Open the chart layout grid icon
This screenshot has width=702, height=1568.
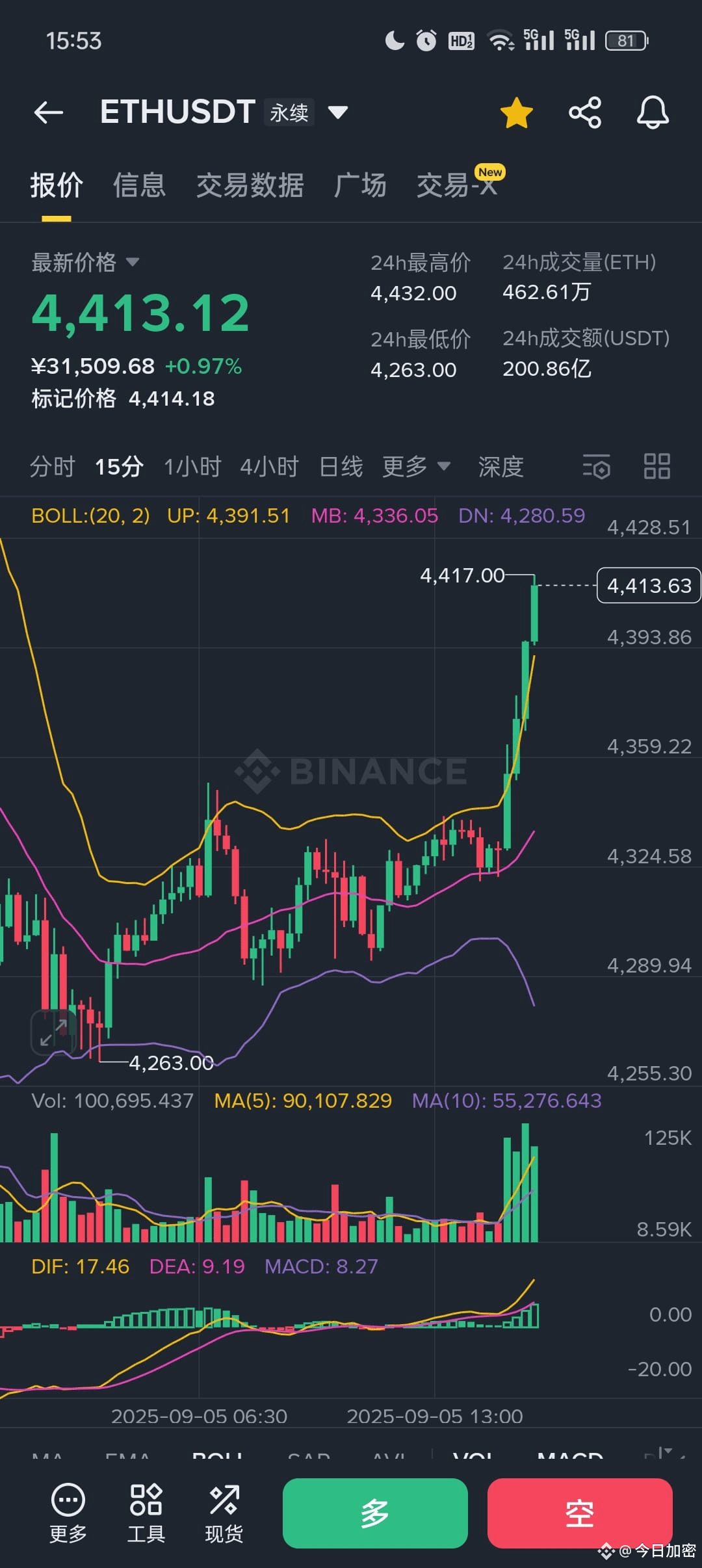pos(656,466)
